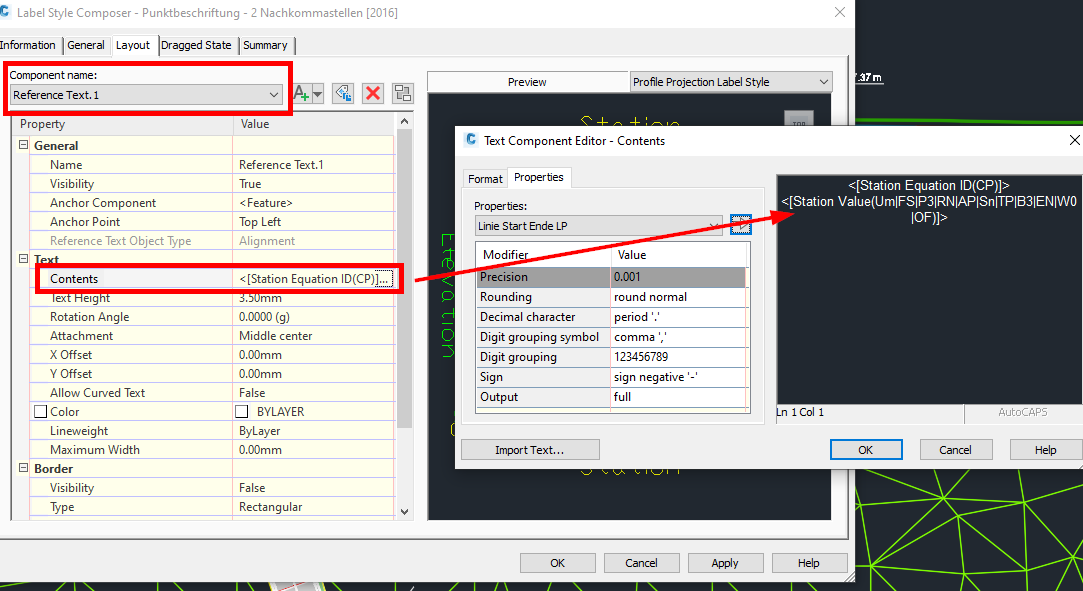Screen dimensions: 1083x591
Task: Open the Profile Projection Label Style selector
Action: point(730,81)
